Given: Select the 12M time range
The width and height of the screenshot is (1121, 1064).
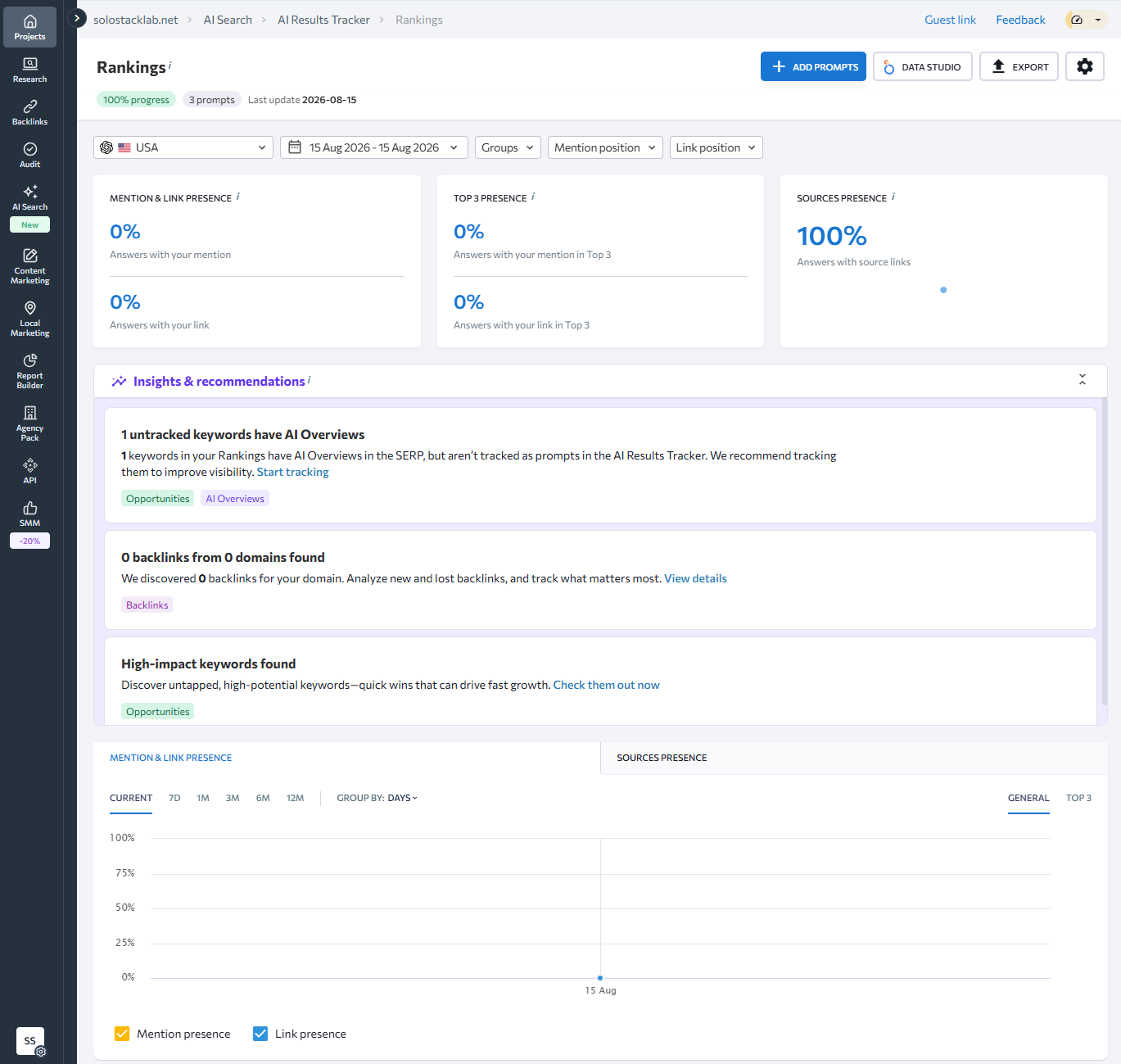Looking at the screenshot, I should point(295,798).
